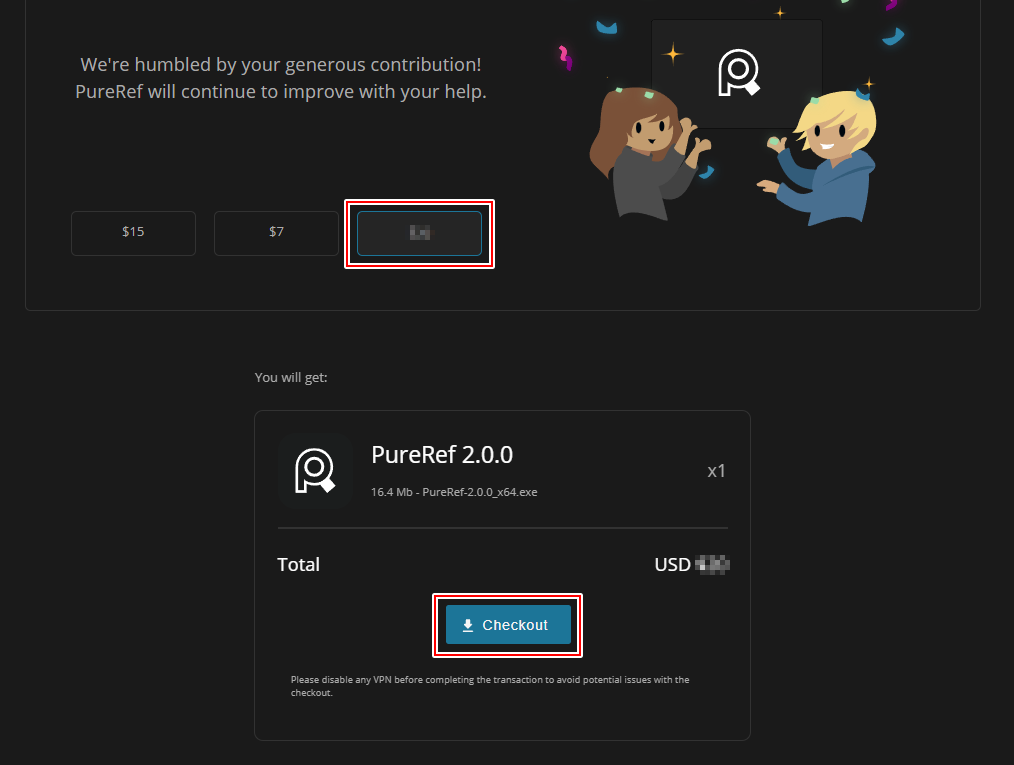This screenshot has width=1014, height=765.
Task: Click the PureRef-2.0.0_x64.exe file name text
Action: pos(479,492)
